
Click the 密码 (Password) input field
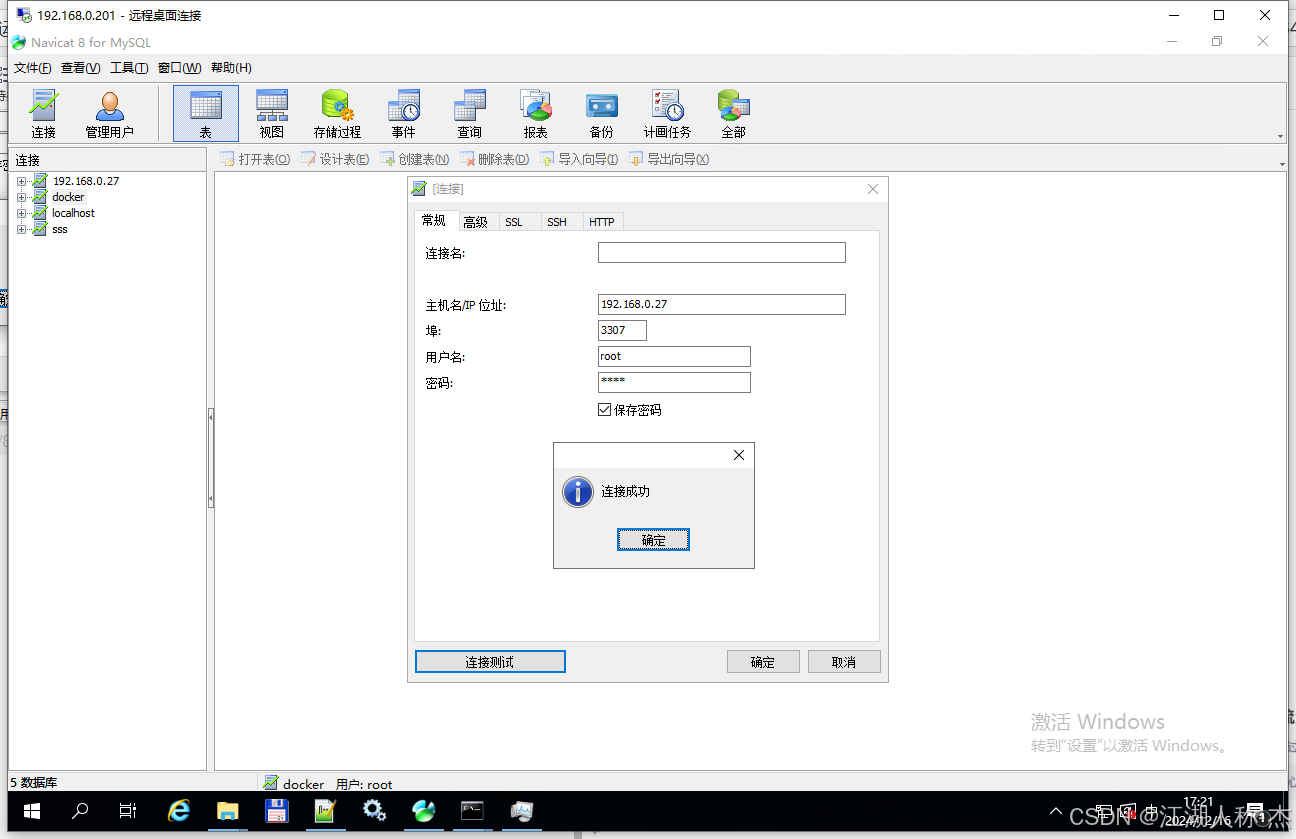[674, 382]
